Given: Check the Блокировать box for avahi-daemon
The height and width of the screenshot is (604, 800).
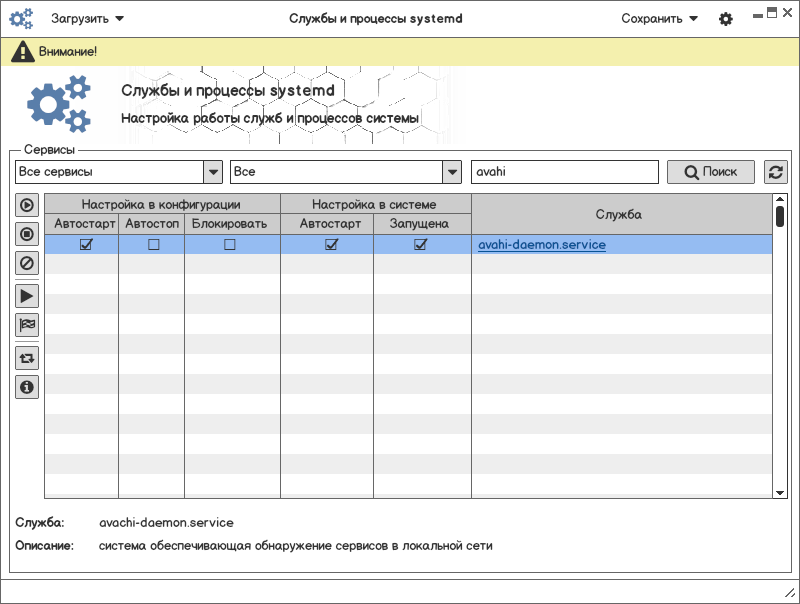Looking at the screenshot, I should pyautogui.click(x=230, y=244).
